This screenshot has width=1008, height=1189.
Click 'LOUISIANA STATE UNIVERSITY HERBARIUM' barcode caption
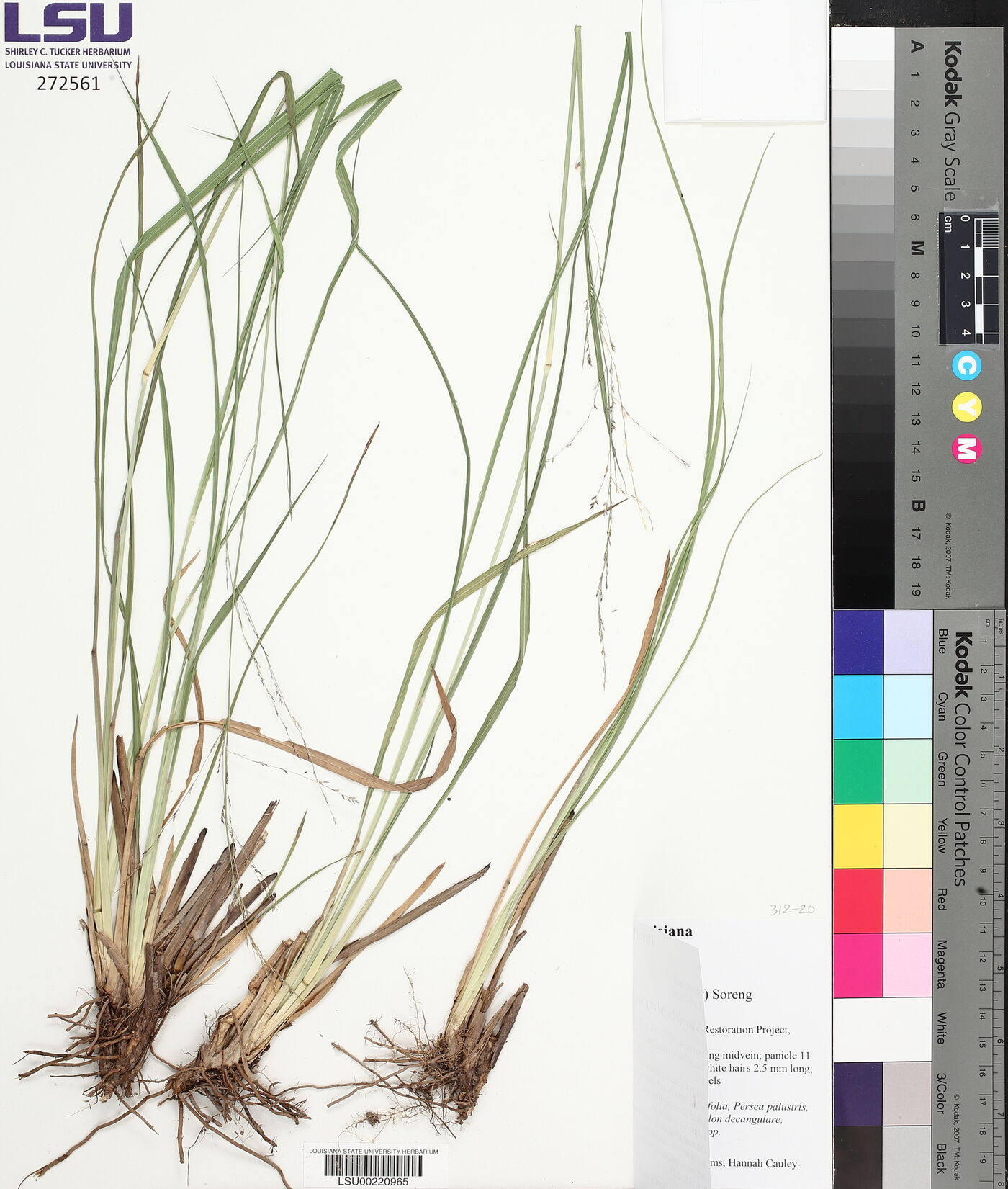tap(373, 1151)
